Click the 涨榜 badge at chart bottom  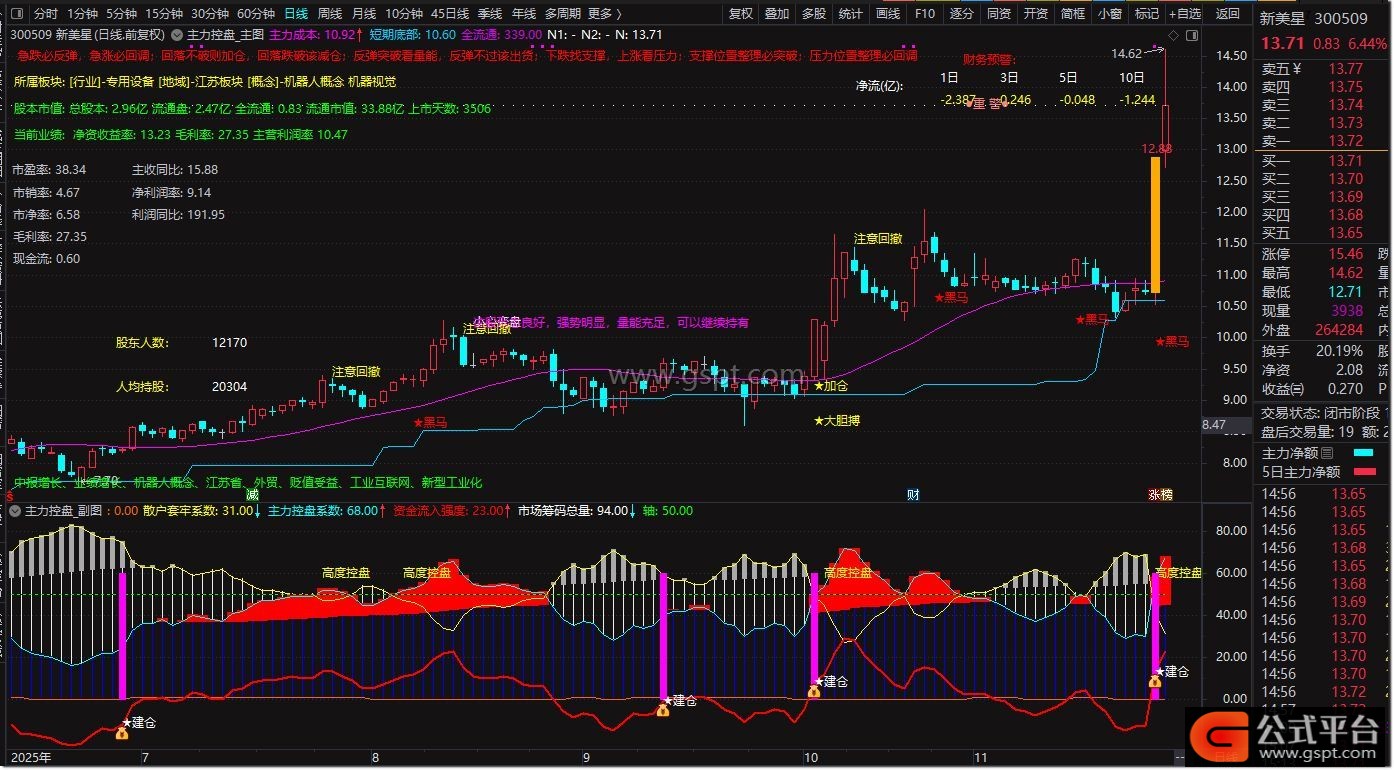pyautogui.click(x=1160, y=494)
